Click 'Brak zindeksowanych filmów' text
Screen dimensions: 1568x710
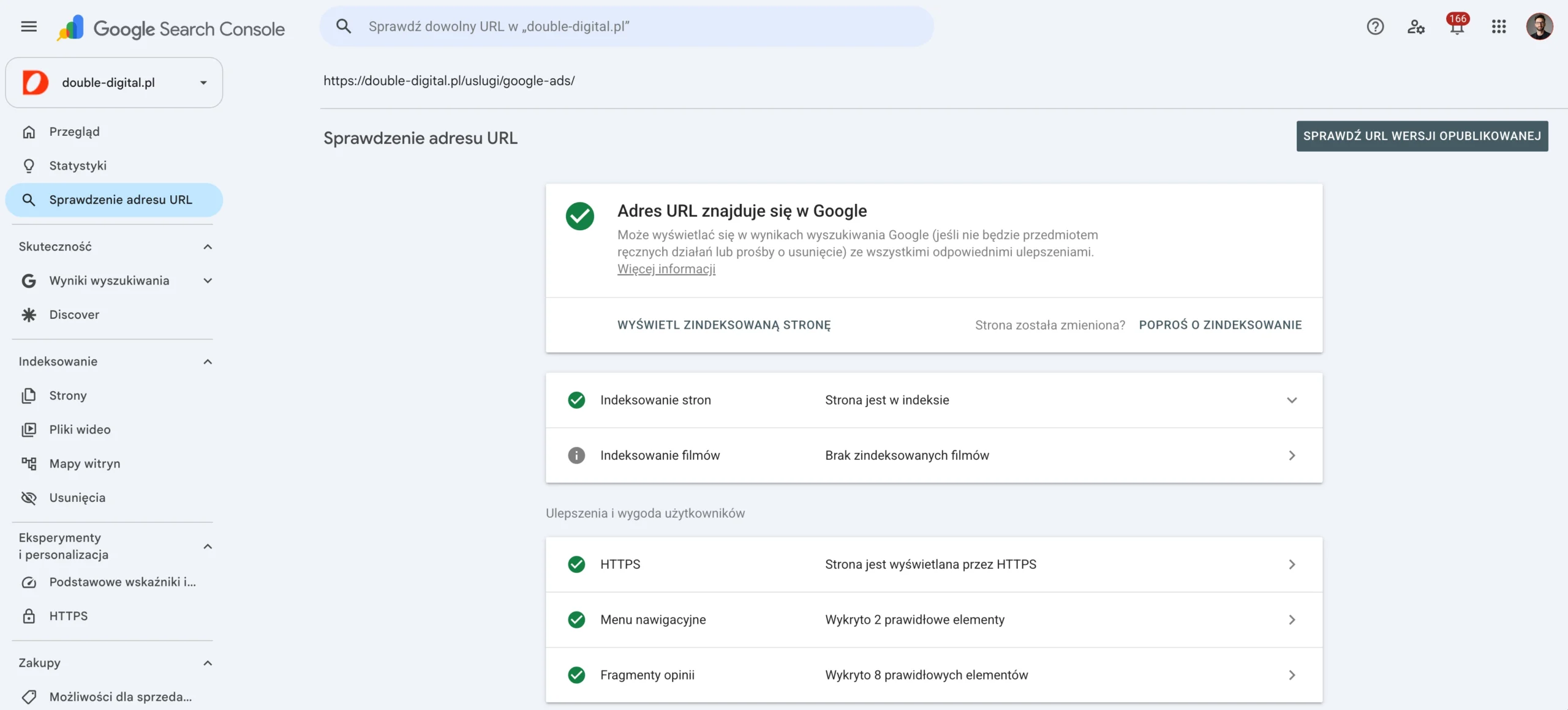pos(907,455)
